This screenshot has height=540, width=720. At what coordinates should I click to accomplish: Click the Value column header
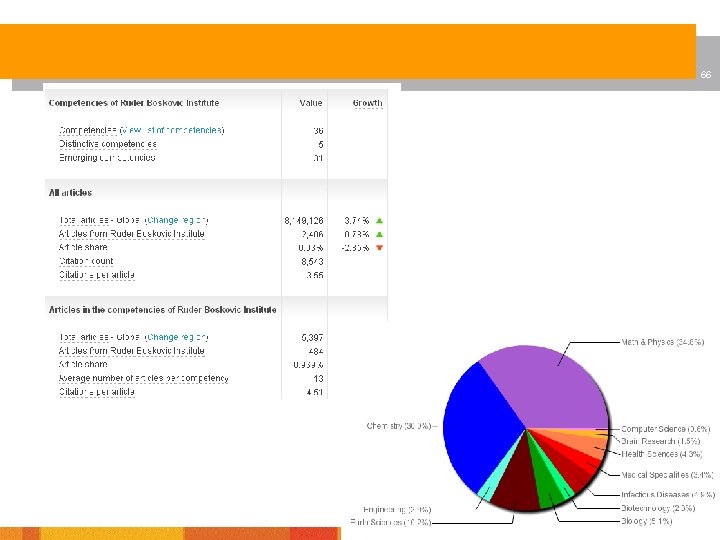pos(311,103)
